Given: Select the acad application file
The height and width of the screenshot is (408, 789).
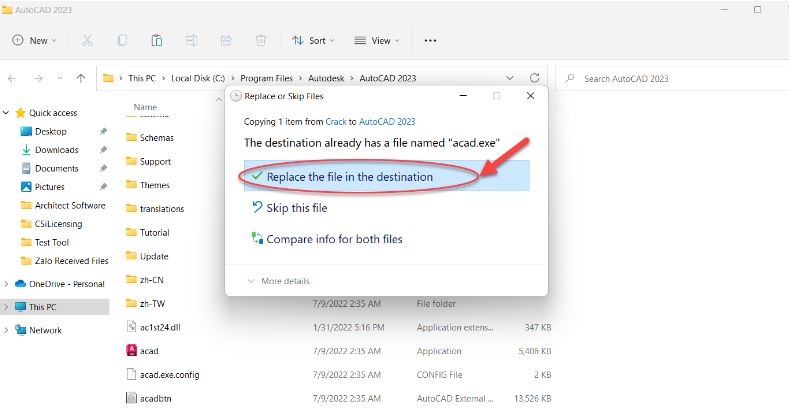Looking at the screenshot, I should pyautogui.click(x=148, y=351).
